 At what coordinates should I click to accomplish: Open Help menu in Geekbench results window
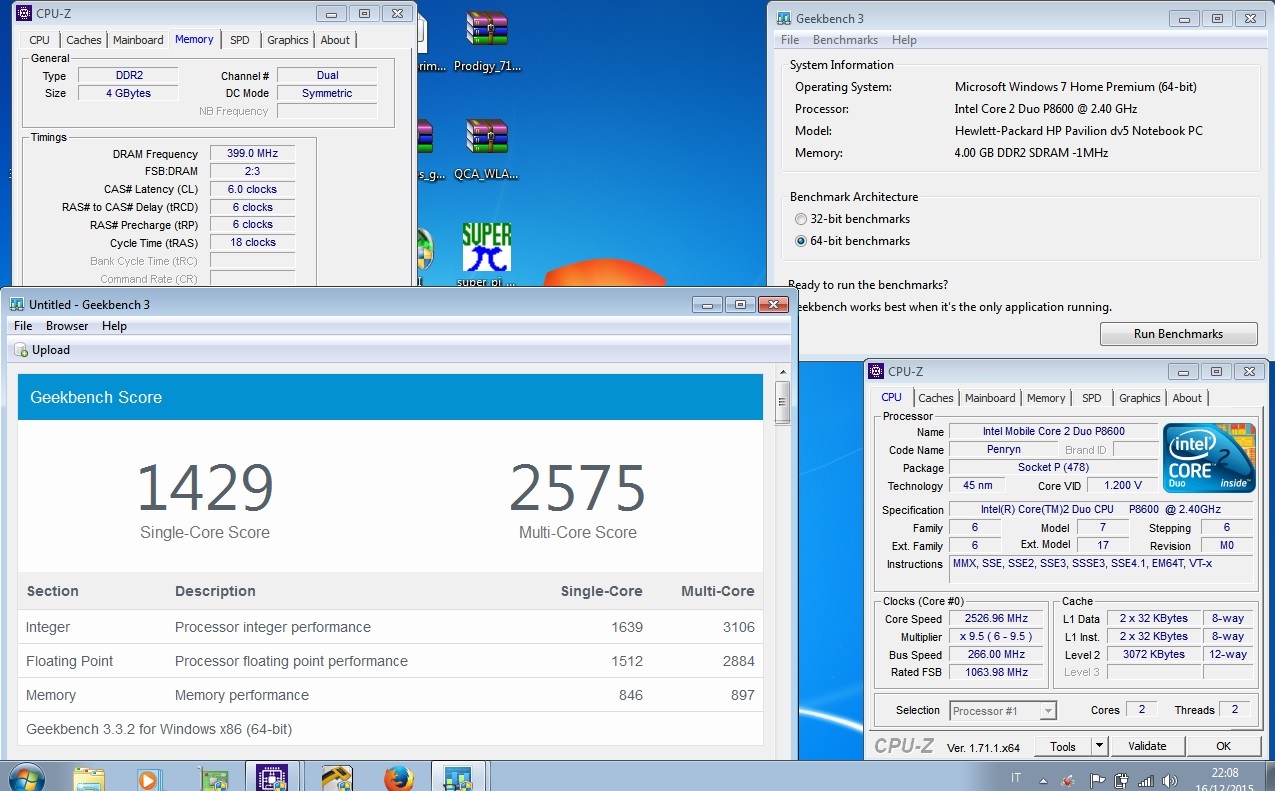coord(114,326)
